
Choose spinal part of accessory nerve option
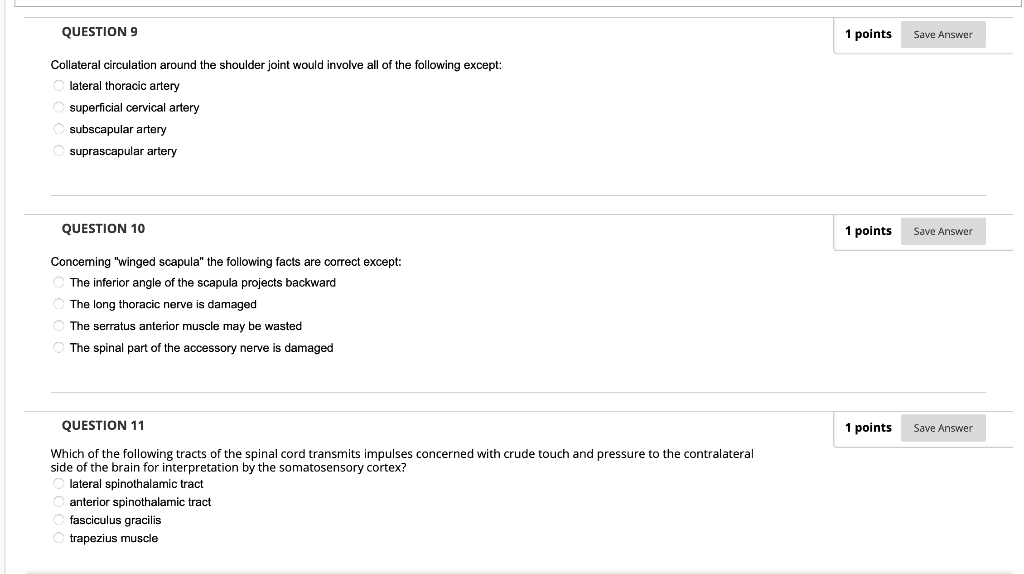(x=59, y=347)
